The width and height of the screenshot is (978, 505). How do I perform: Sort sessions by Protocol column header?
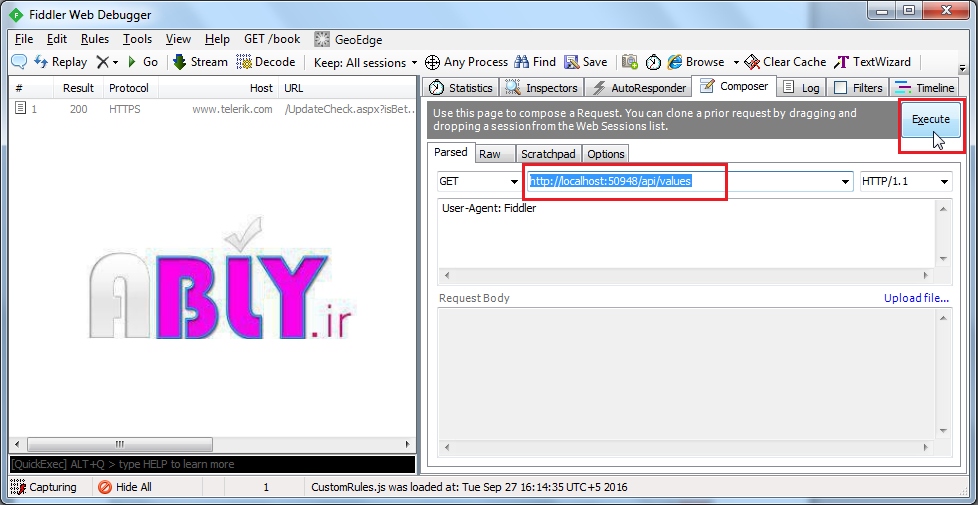click(129, 88)
